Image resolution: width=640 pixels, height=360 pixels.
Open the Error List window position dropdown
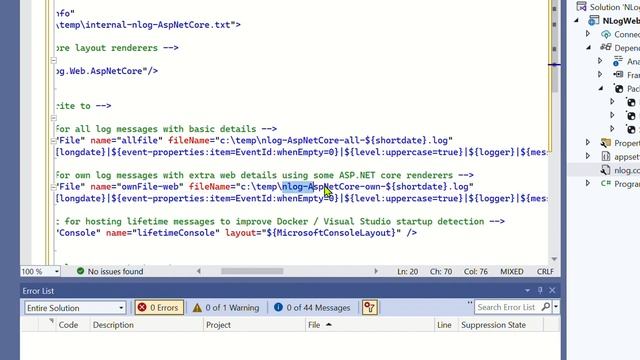tap(527, 291)
